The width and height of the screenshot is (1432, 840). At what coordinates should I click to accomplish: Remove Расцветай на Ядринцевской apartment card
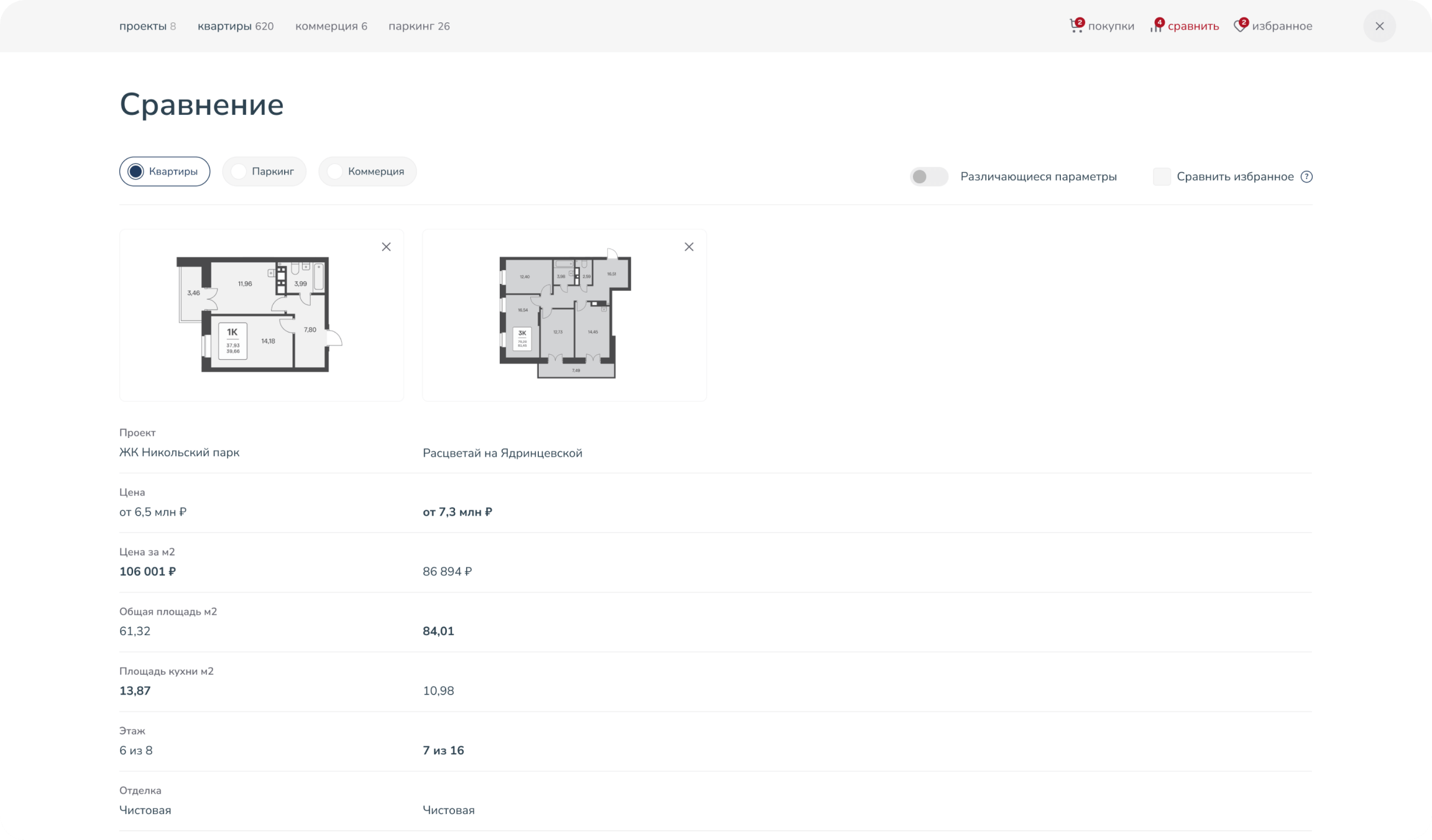click(x=689, y=247)
